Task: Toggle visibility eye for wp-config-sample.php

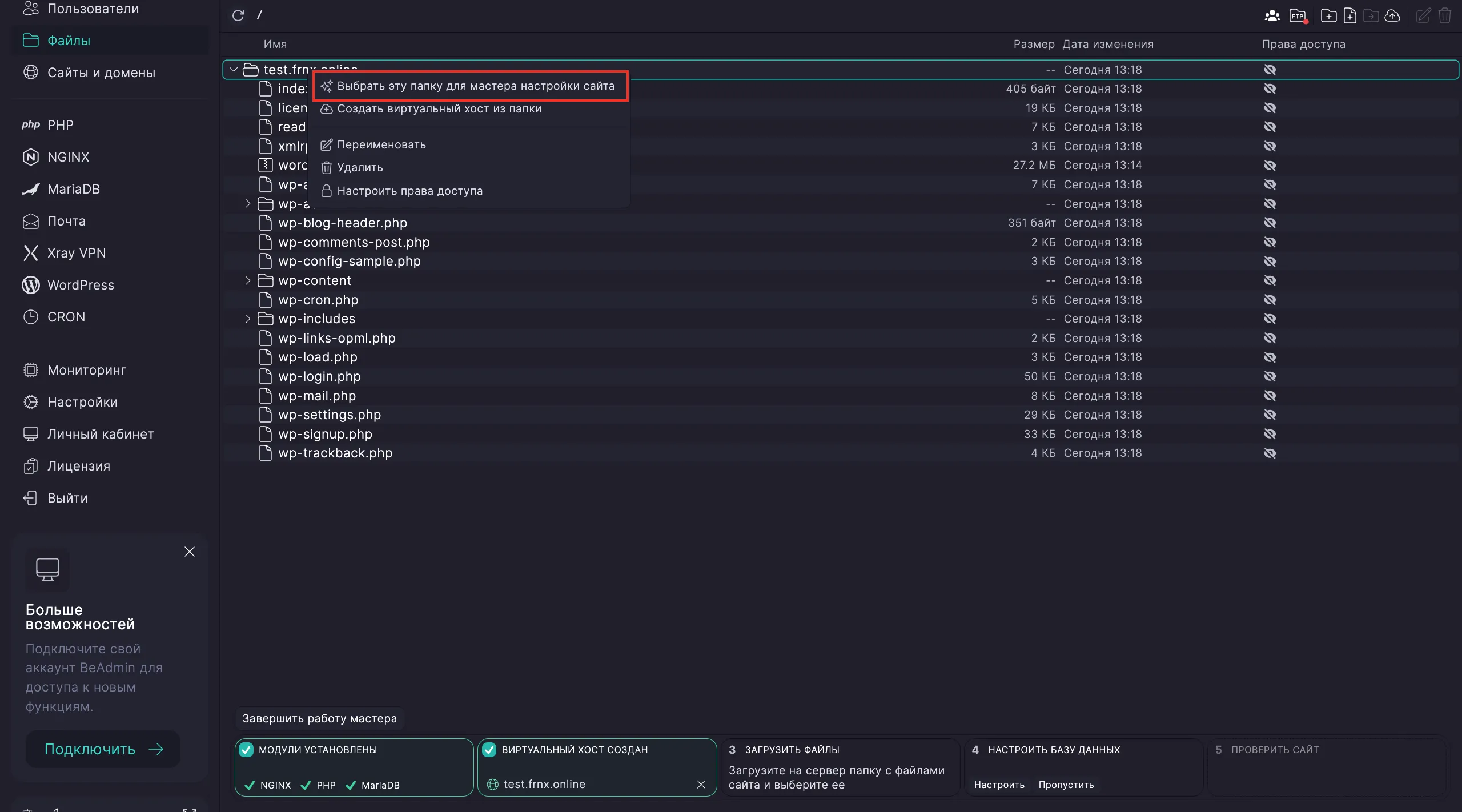Action: tap(1270, 261)
